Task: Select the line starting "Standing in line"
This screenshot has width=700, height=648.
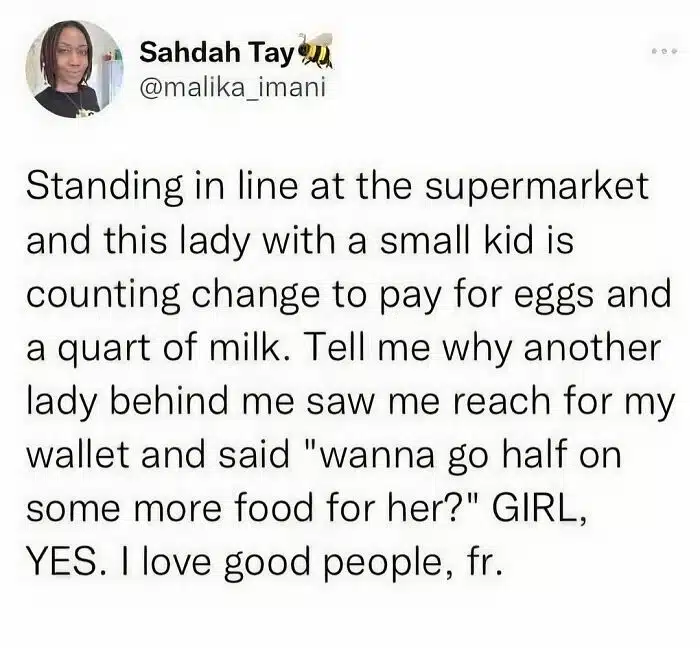Action: 337,188
